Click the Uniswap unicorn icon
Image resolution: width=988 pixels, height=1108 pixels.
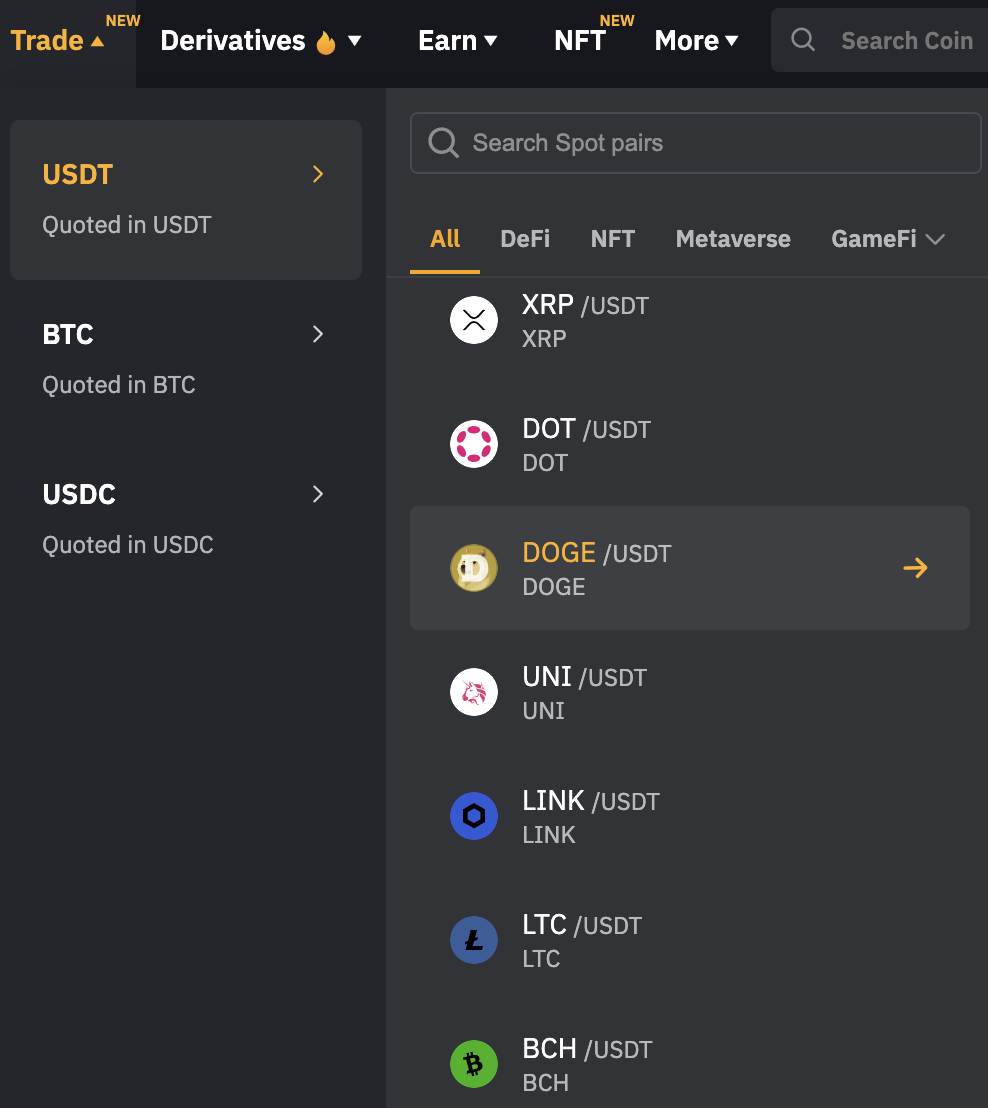click(x=474, y=692)
